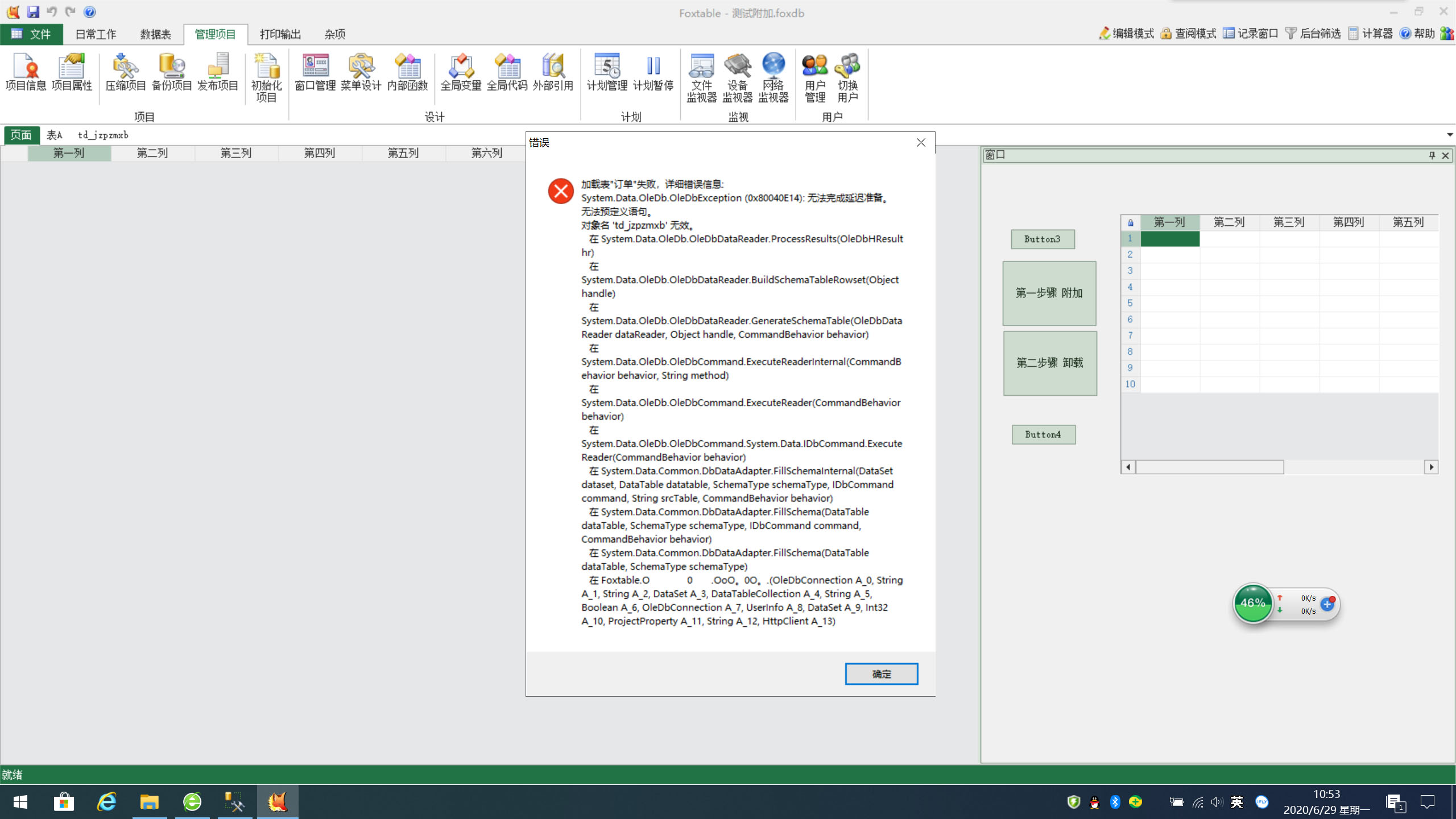Image resolution: width=1456 pixels, height=819 pixels.
Task: Open 网络监视器 network monitor
Action: [773, 78]
